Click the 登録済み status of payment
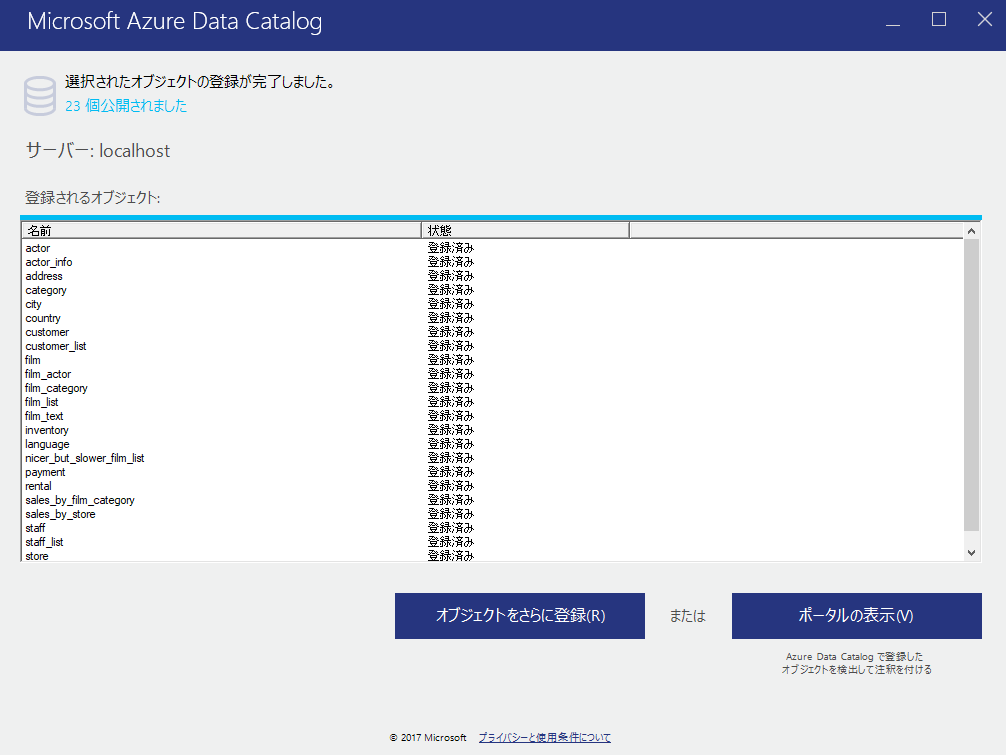Viewport: 1006px width, 755px height. click(451, 472)
